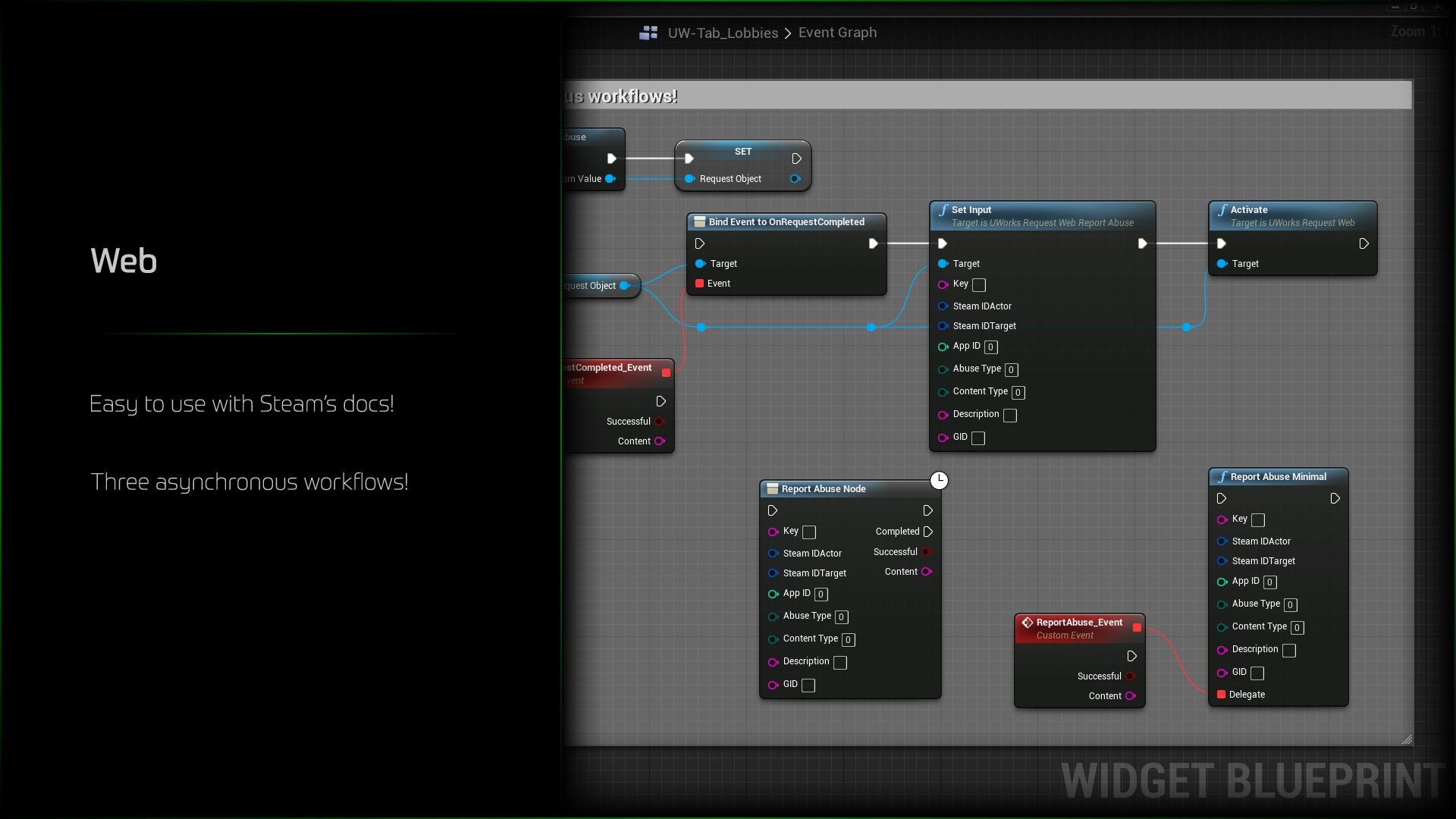Viewport: 1456px width, 819px height.
Task: Click the UW-Tab_Lobbies blueprint icon in breadcrumb
Action: tap(649, 33)
